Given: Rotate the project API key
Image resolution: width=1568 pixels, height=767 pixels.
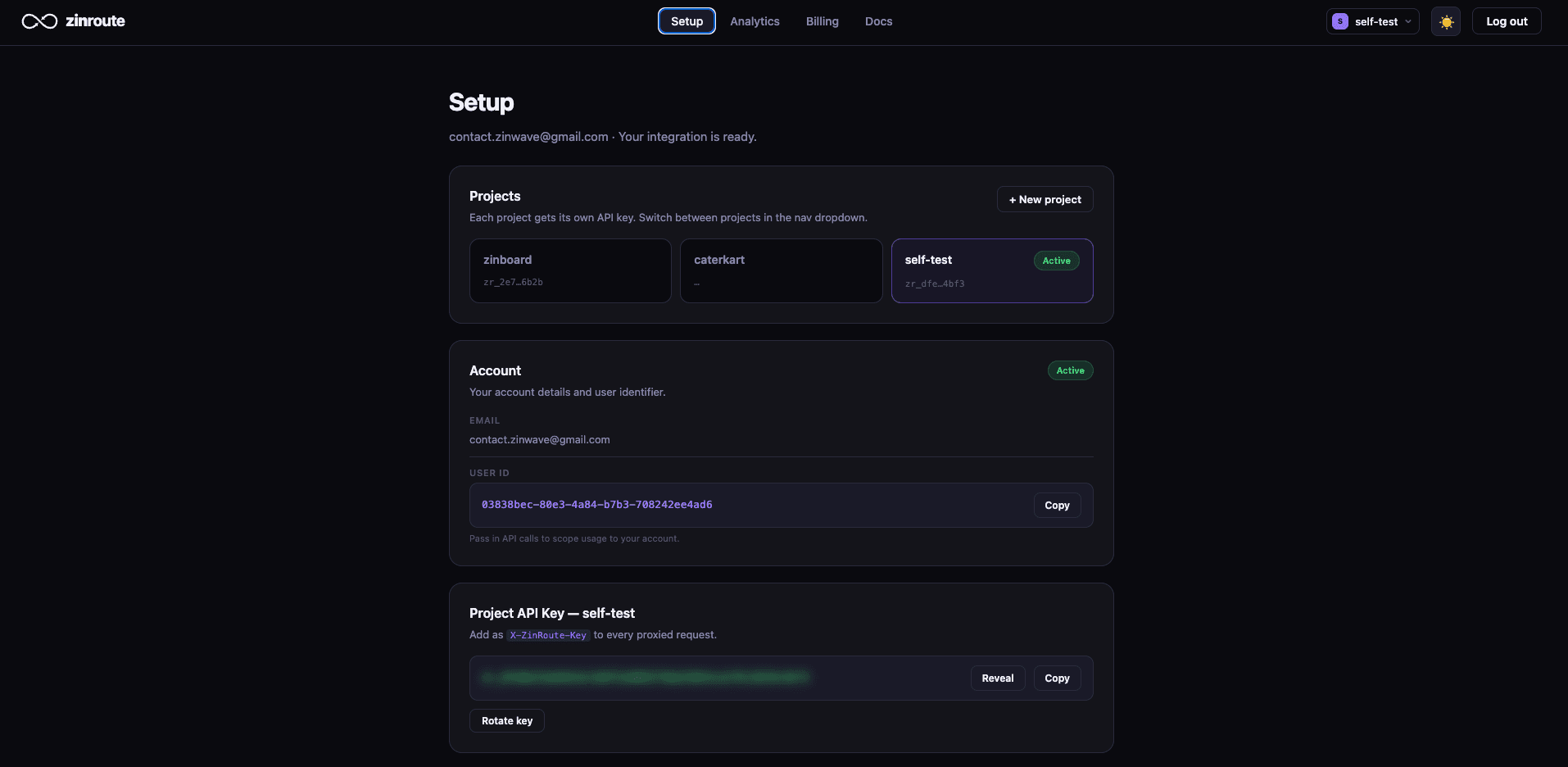Looking at the screenshot, I should (x=506, y=720).
